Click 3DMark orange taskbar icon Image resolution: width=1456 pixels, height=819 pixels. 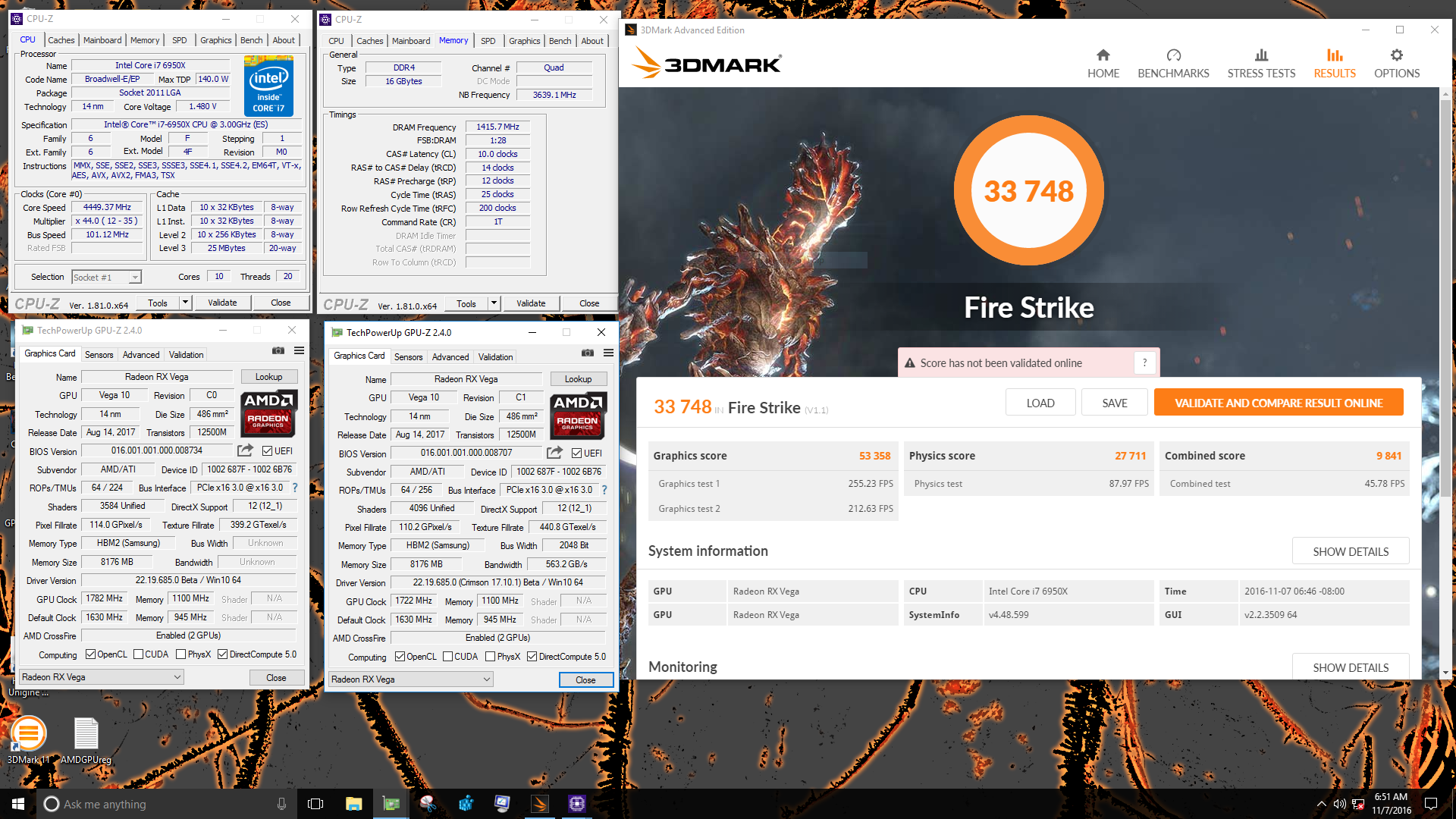pyautogui.click(x=540, y=804)
